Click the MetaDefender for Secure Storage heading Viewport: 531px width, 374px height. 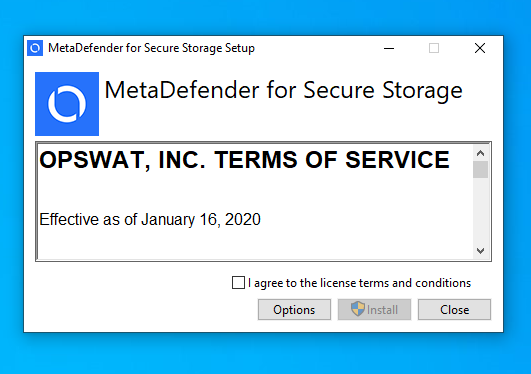283,91
